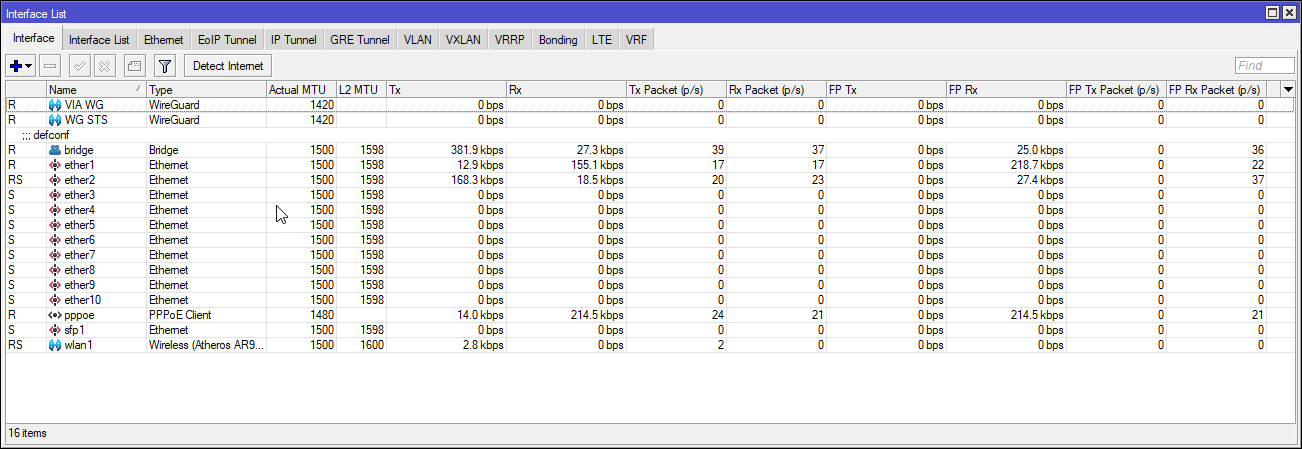Click the '1480' pppoe MTU value
Viewport: 1302px width, 449px height.
pos(321,315)
